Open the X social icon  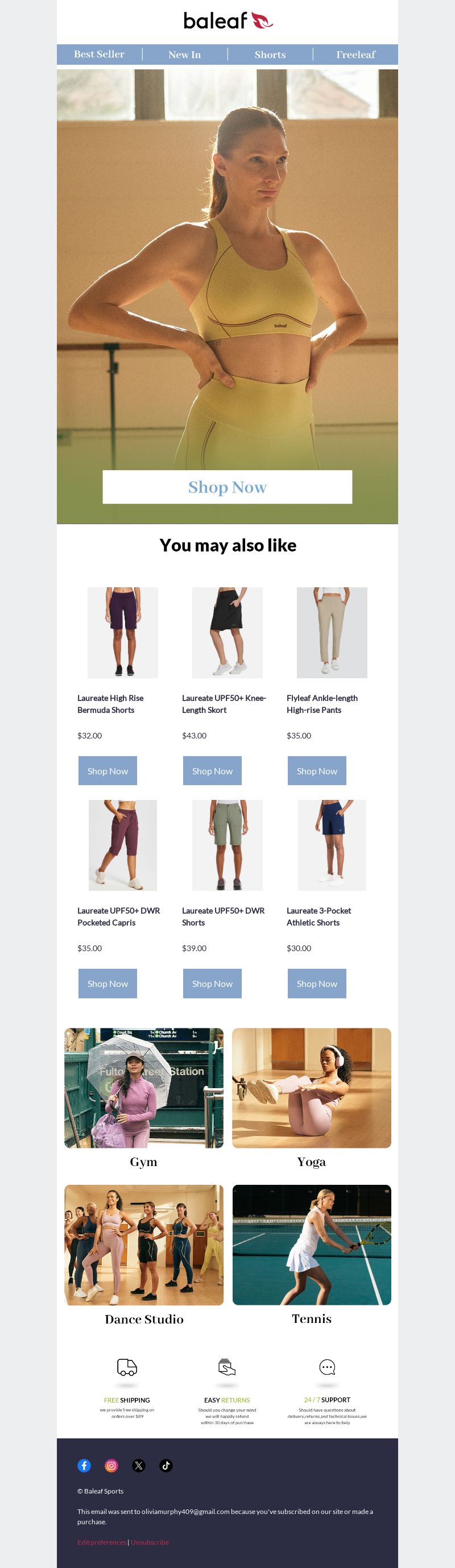click(139, 1465)
